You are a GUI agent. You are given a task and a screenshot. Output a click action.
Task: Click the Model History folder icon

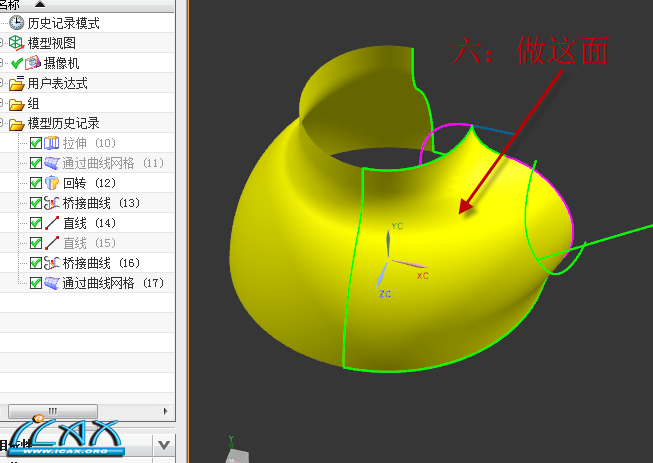[x=17, y=124]
